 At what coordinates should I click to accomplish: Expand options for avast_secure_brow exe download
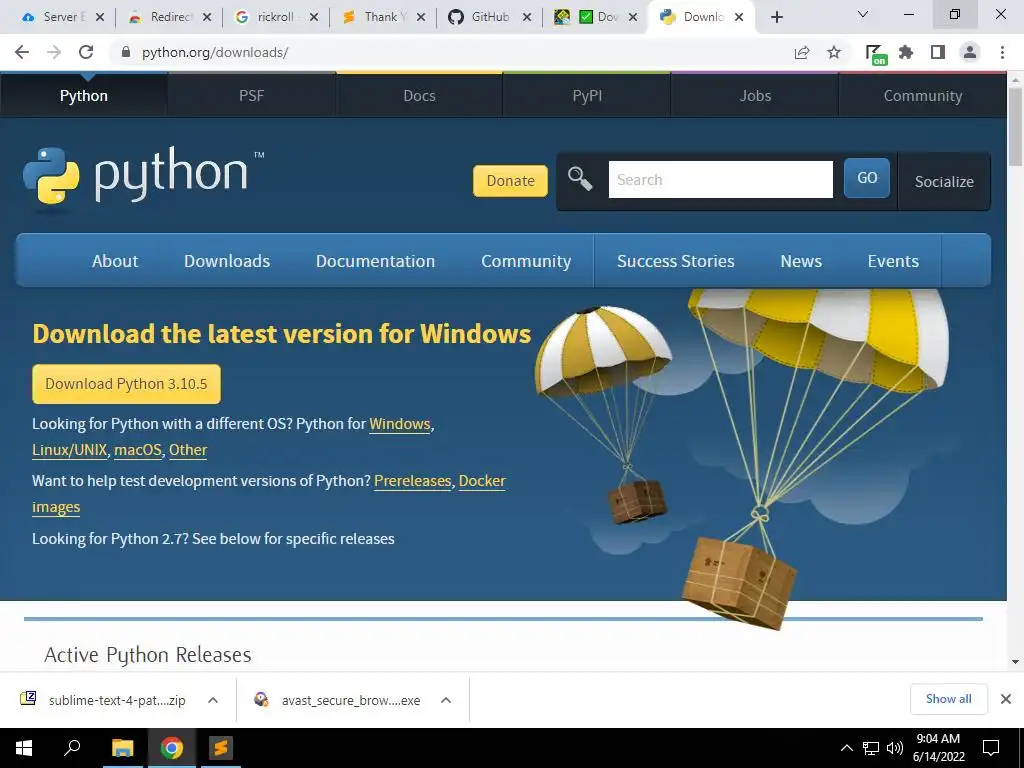(x=446, y=700)
